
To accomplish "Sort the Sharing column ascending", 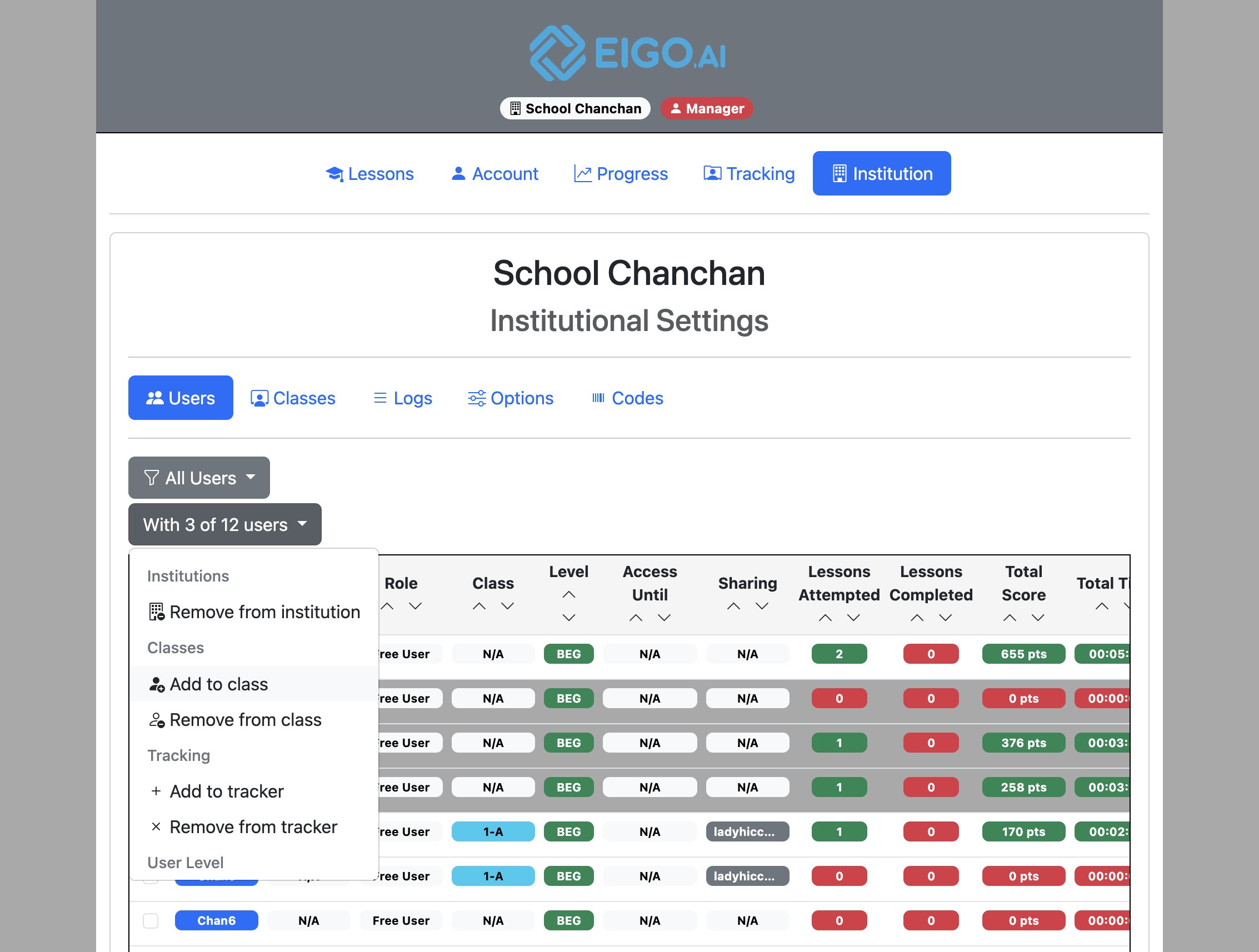I will coord(733,606).
